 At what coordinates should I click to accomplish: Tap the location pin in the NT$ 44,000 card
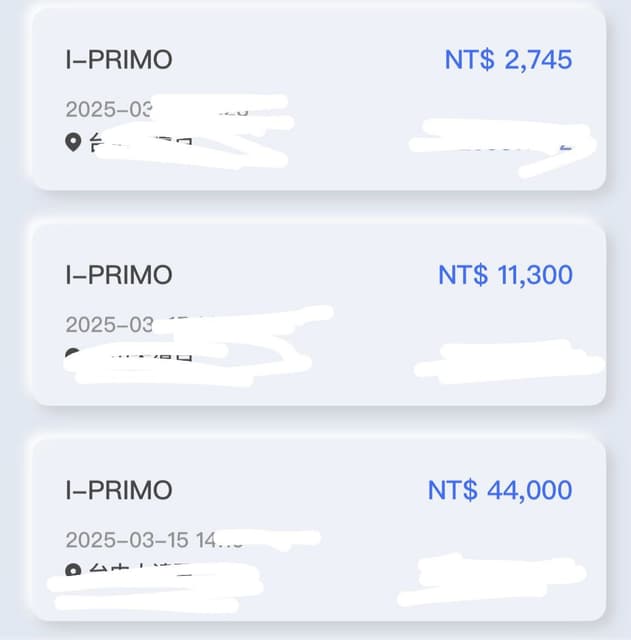[73, 572]
